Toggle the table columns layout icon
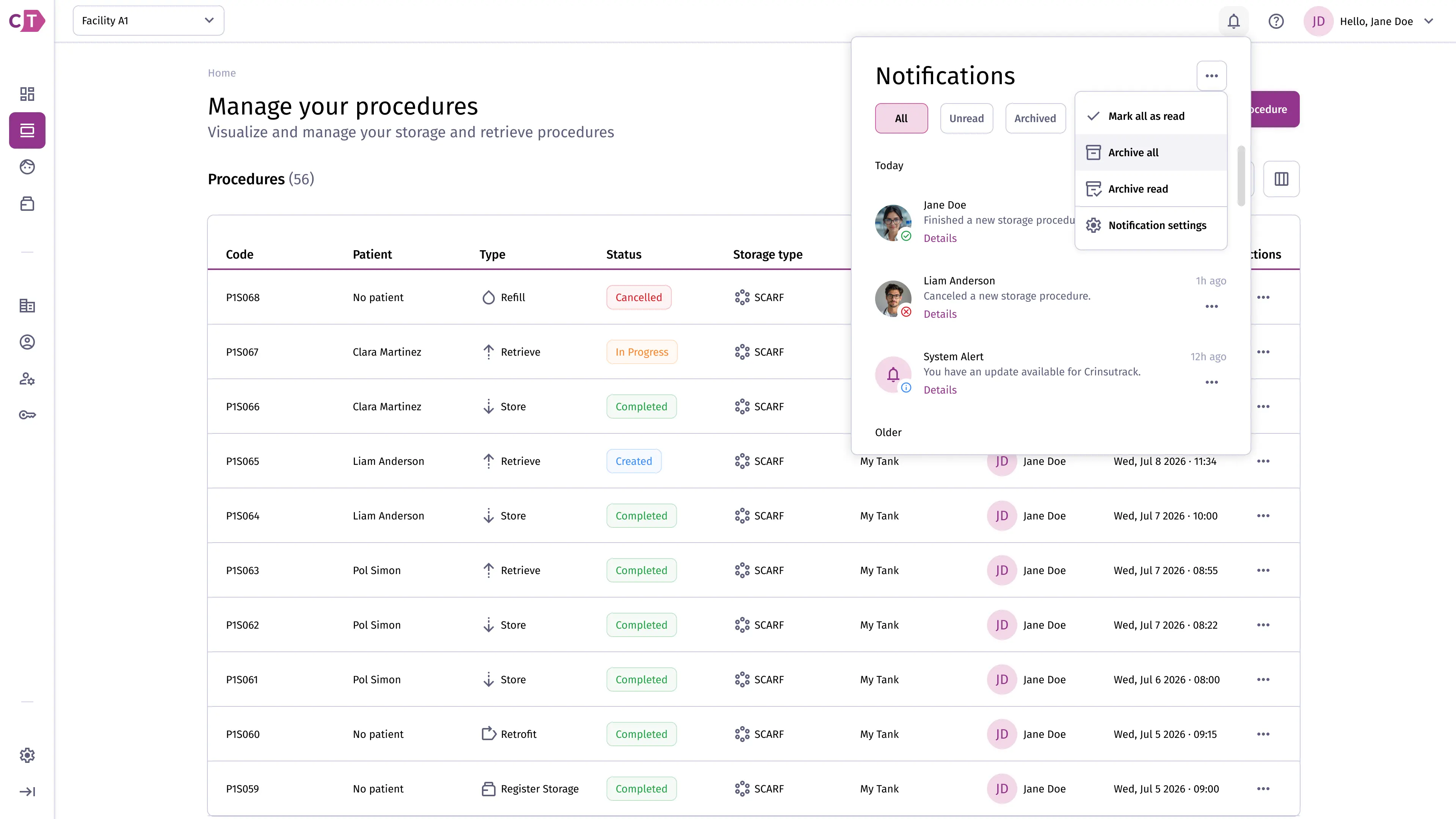Viewport: 1456px width, 819px height. coord(1281,179)
